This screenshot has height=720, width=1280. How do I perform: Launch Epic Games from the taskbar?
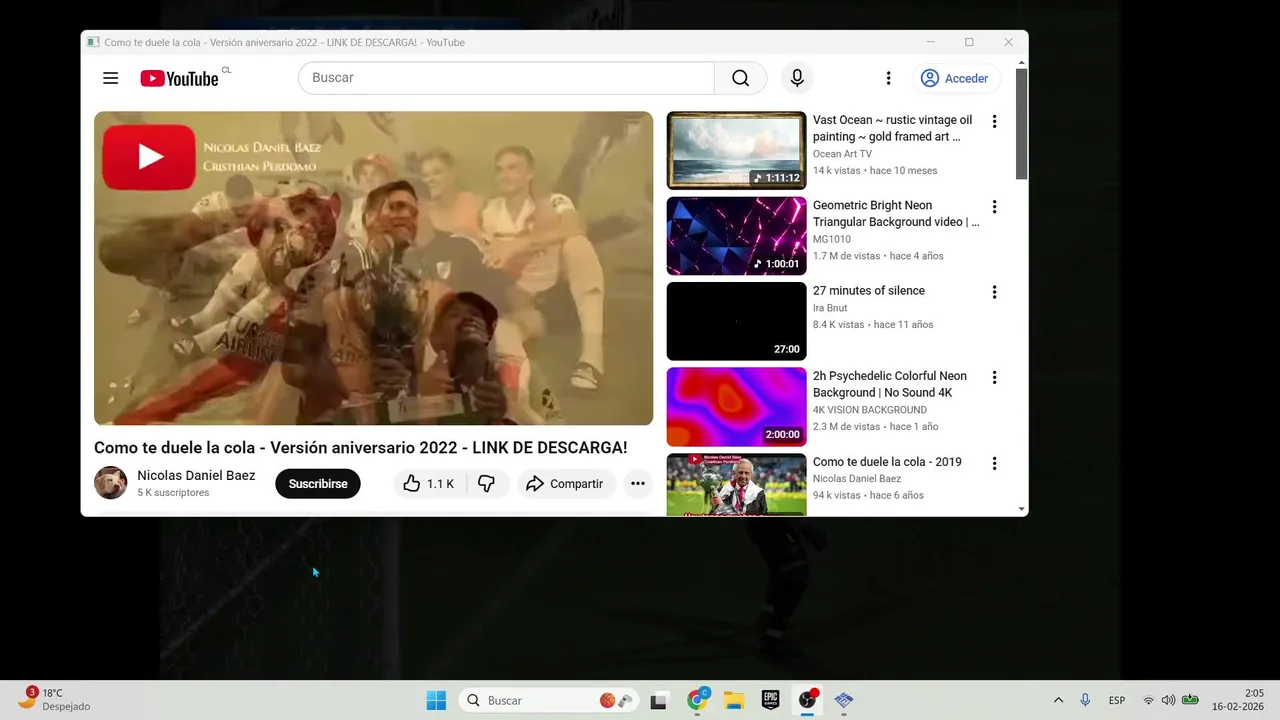(x=770, y=700)
